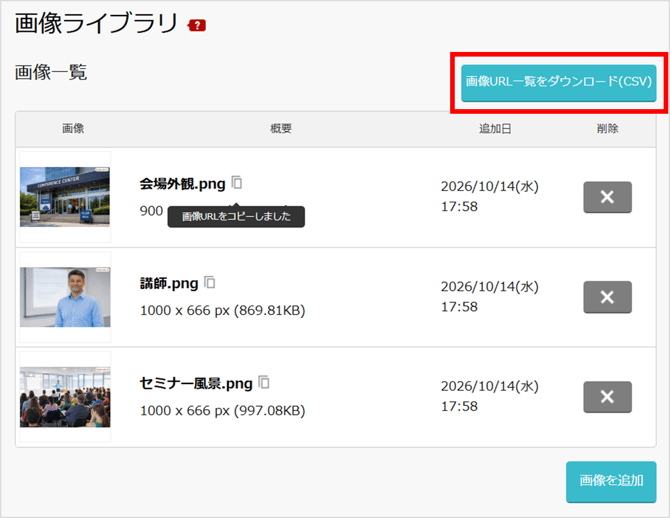Click the 画像ライブラリ page title
This screenshot has width=670, height=518.
point(96,23)
